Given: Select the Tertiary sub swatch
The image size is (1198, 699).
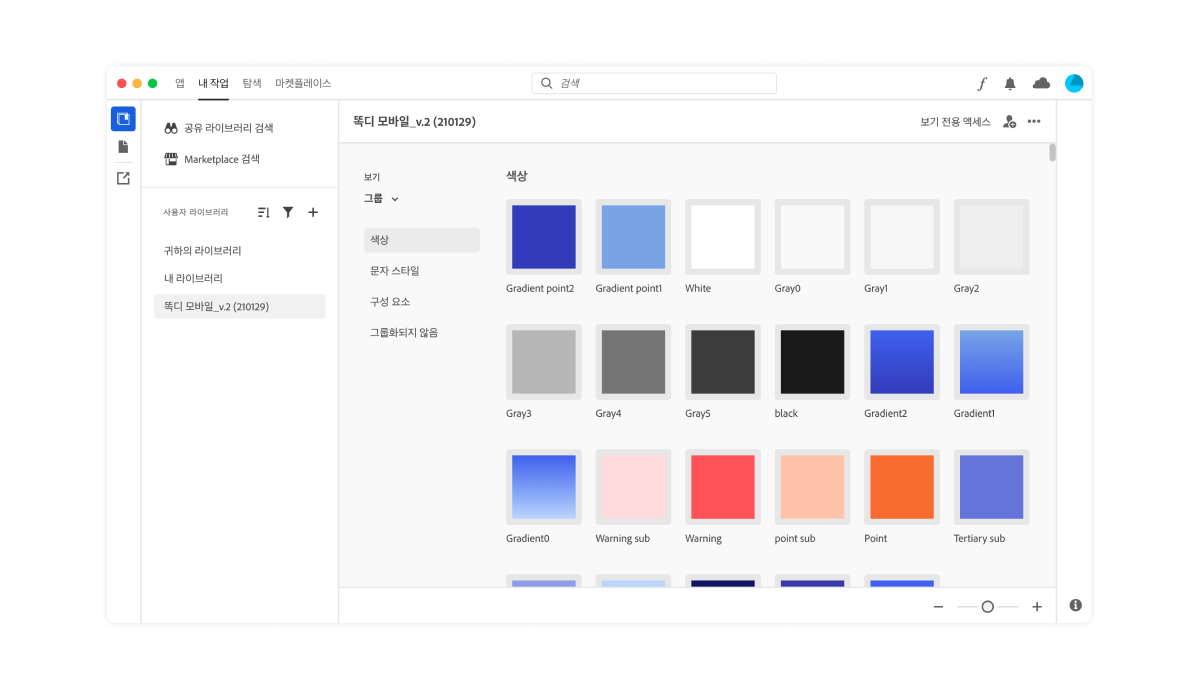Looking at the screenshot, I should point(991,487).
